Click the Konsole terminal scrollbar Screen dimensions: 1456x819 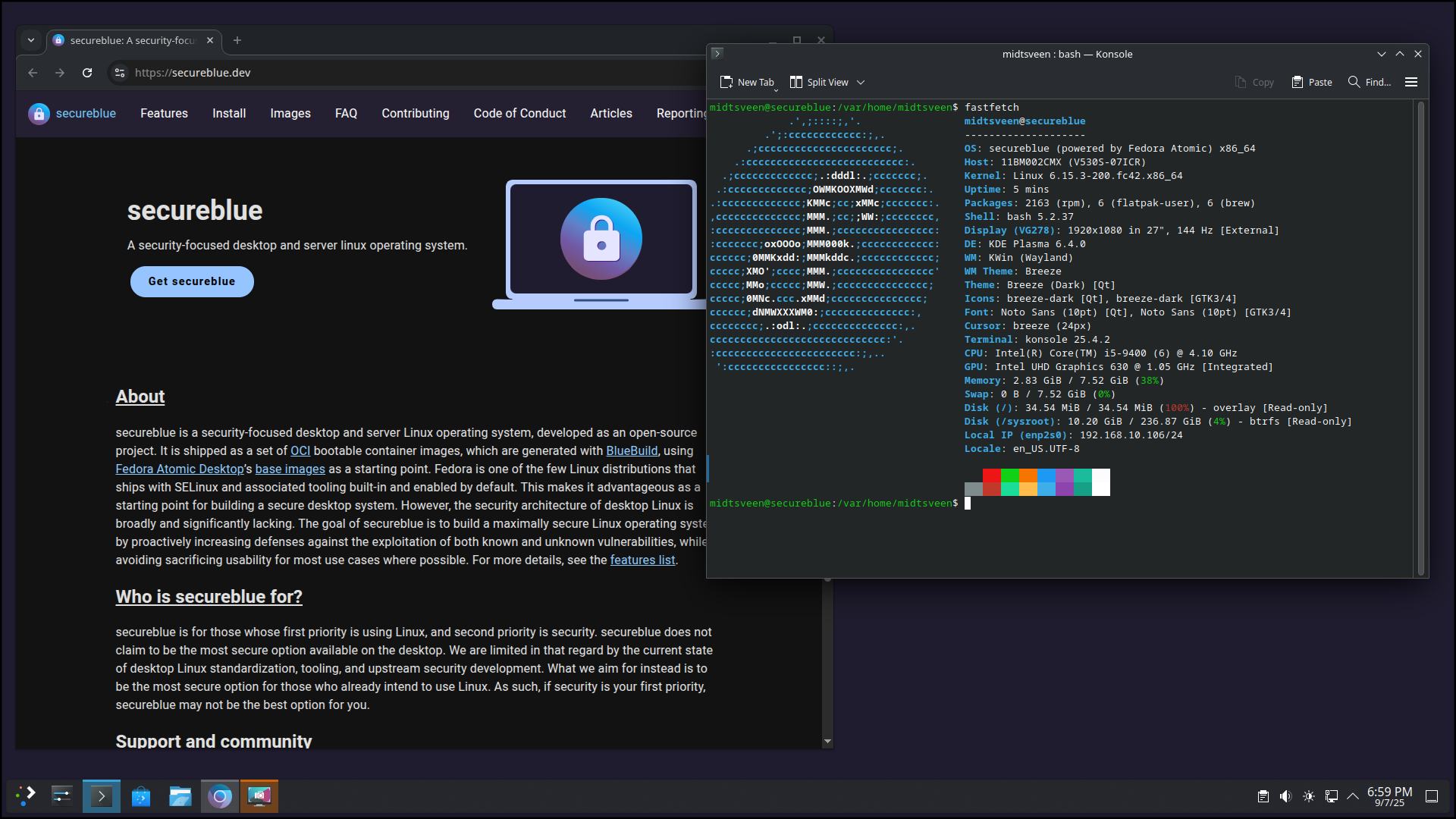click(1421, 337)
